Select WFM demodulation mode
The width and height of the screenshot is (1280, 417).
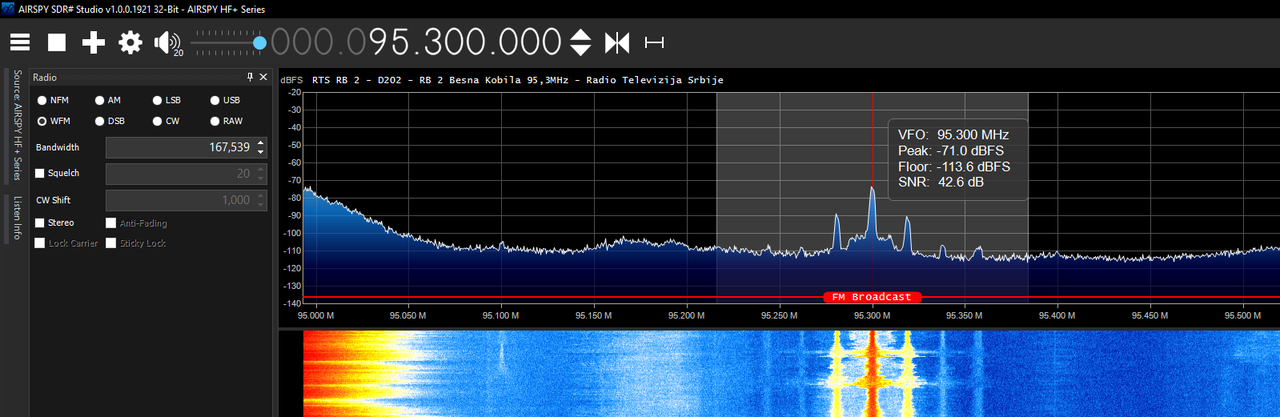pos(42,121)
